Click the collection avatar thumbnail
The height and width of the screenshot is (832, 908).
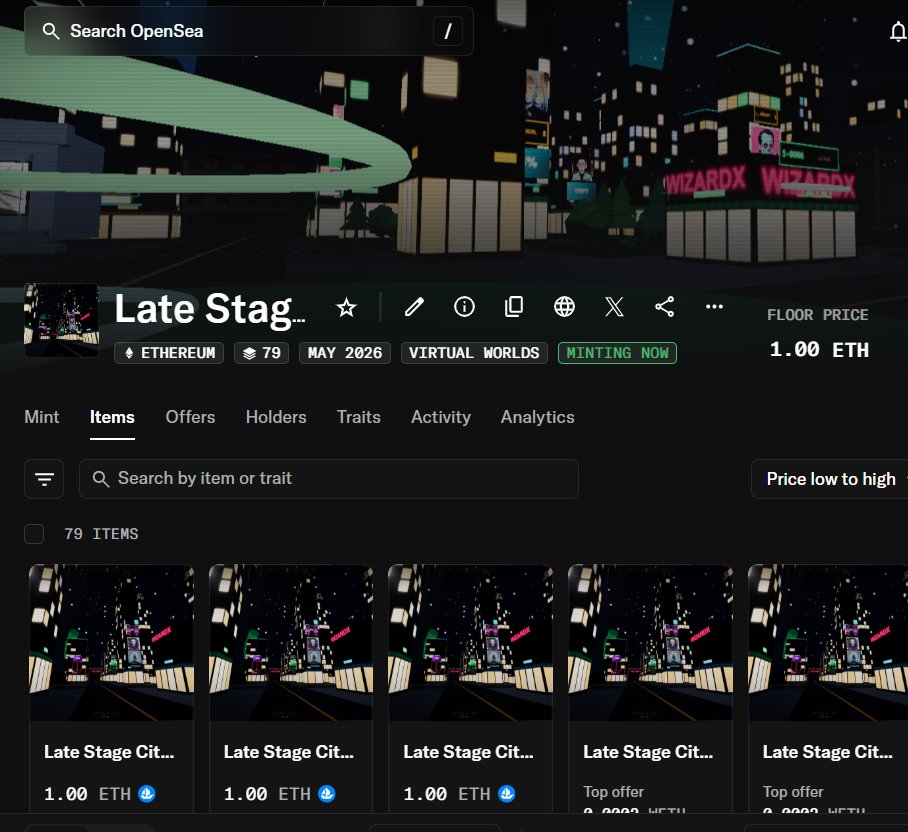[61, 320]
